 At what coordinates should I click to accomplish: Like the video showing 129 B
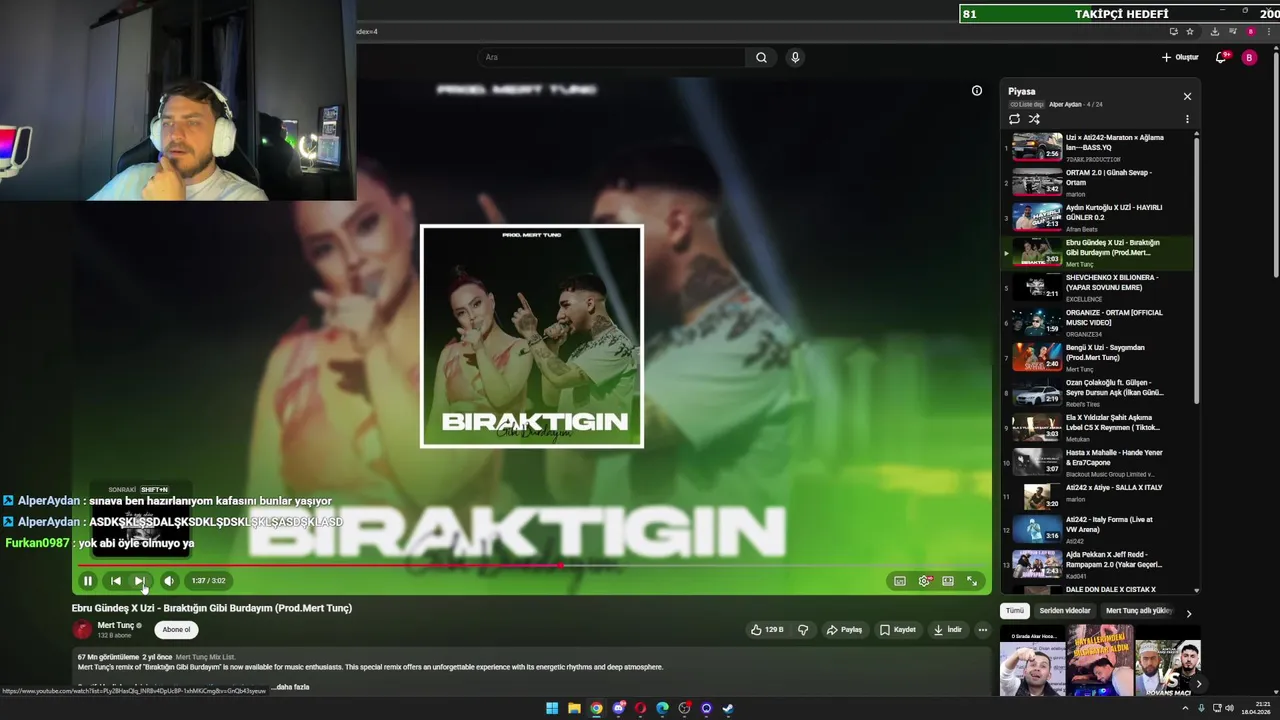(x=768, y=630)
